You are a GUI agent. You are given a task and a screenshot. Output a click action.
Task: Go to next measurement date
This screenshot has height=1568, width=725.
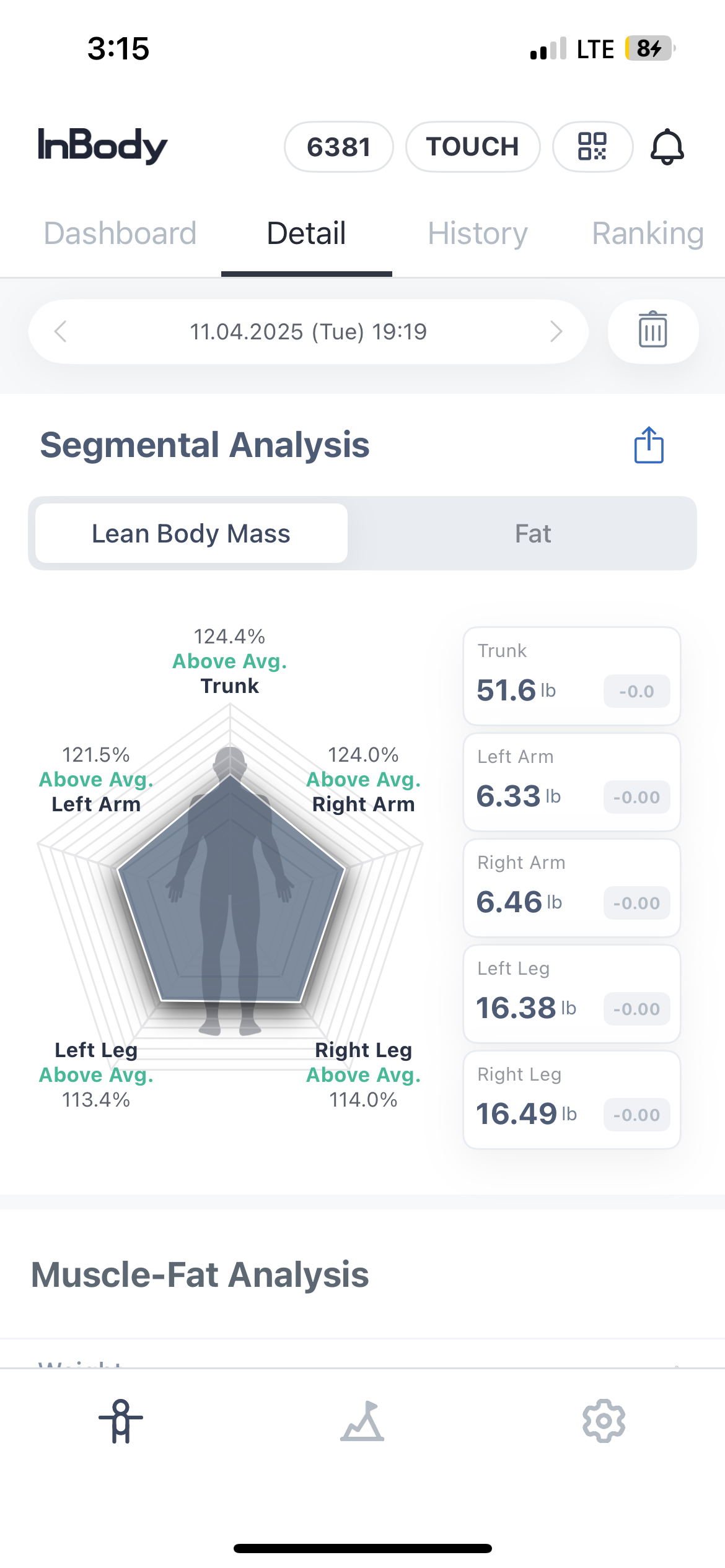556,331
